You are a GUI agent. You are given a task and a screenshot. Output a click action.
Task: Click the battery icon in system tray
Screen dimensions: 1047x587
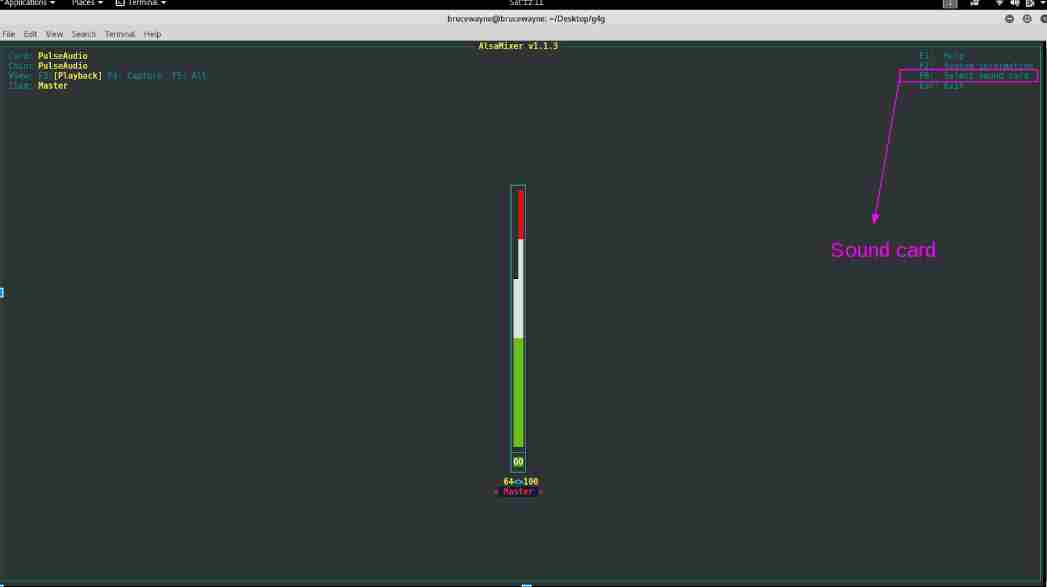pos(1030,3)
